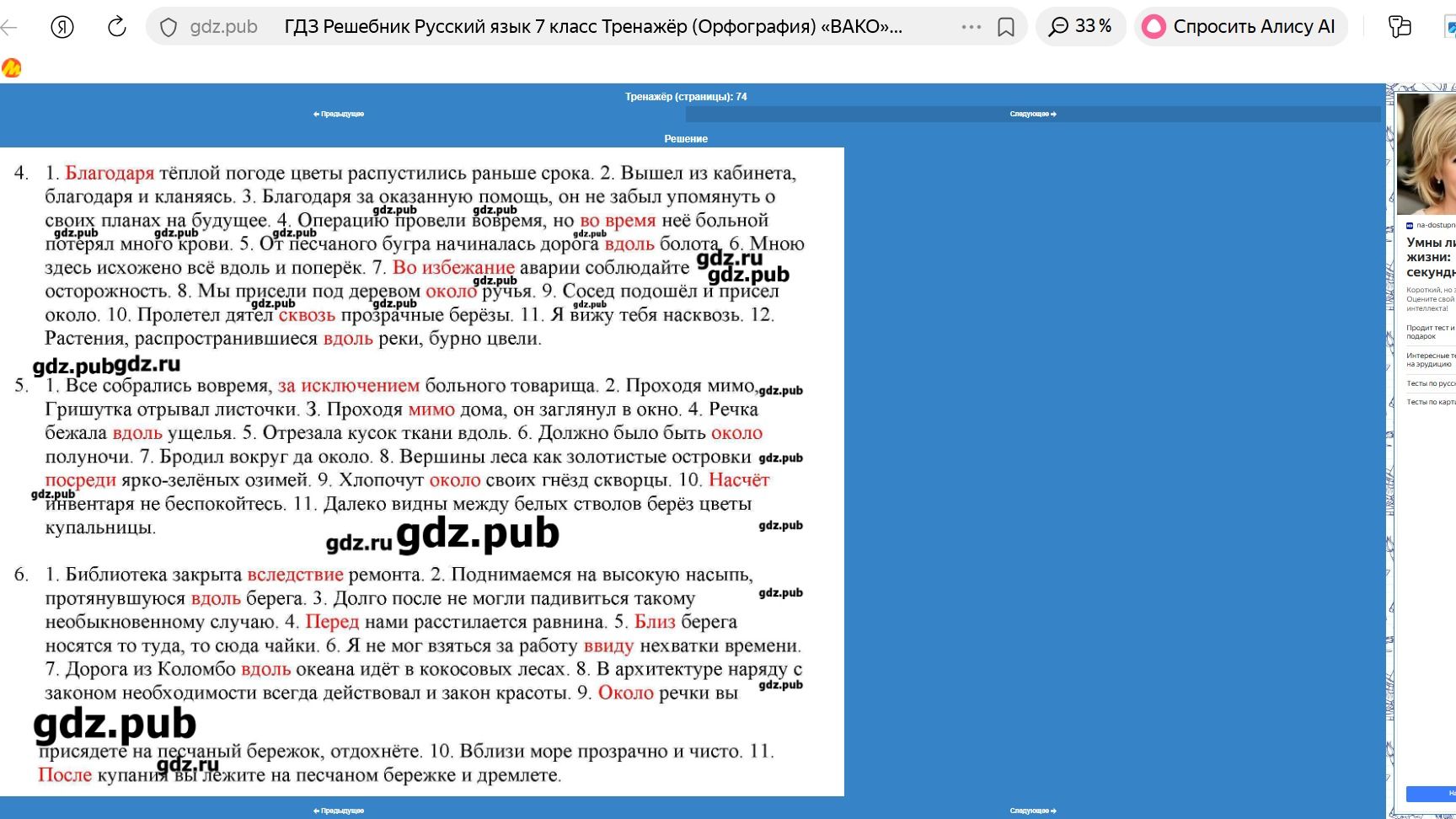Click the red word сквозь
Image resolution: width=1456 pixels, height=819 pixels.
[x=307, y=314]
